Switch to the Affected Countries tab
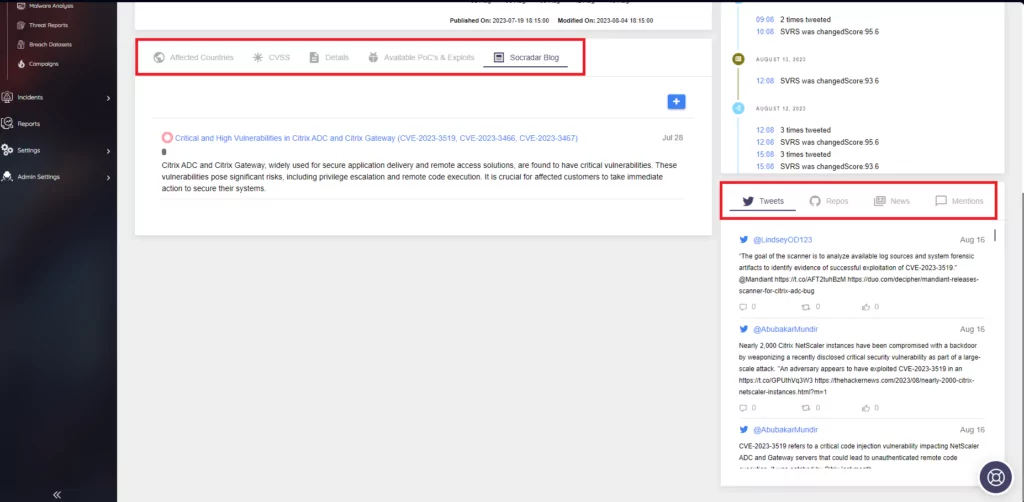Viewport: 1024px width, 502px height. click(x=193, y=57)
